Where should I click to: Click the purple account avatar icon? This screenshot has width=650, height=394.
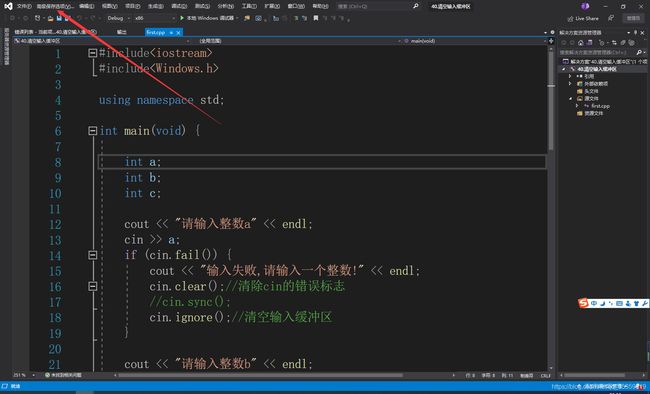click(x=585, y=6)
